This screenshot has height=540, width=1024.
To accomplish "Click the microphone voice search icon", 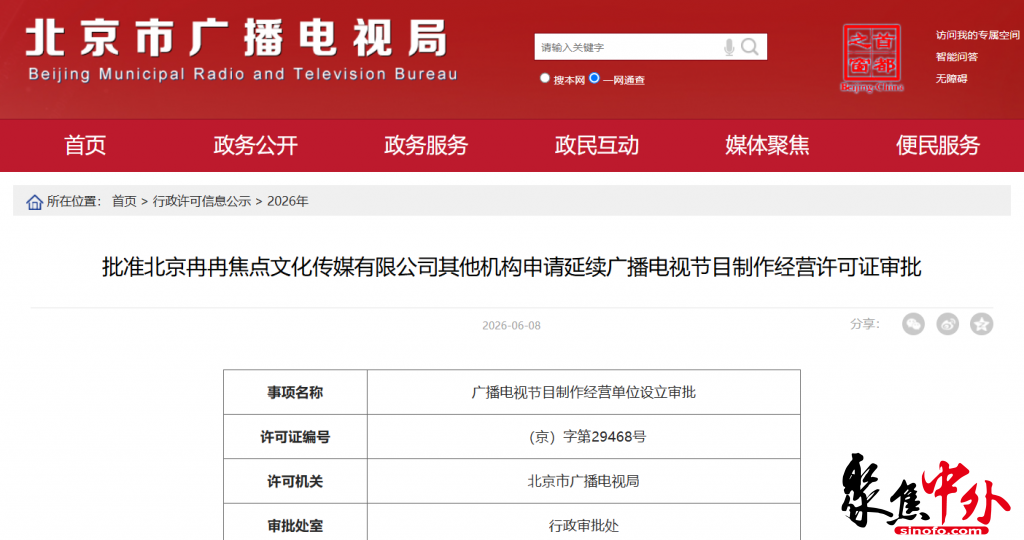I will [729, 47].
